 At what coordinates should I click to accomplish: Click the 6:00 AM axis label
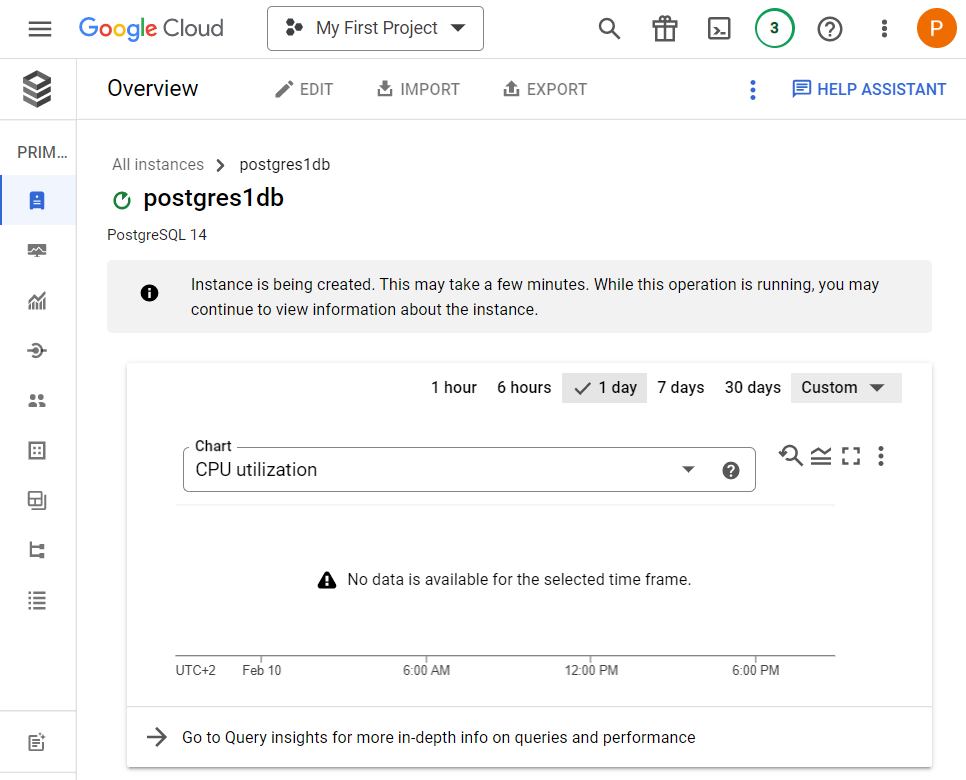click(x=426, y=670)
